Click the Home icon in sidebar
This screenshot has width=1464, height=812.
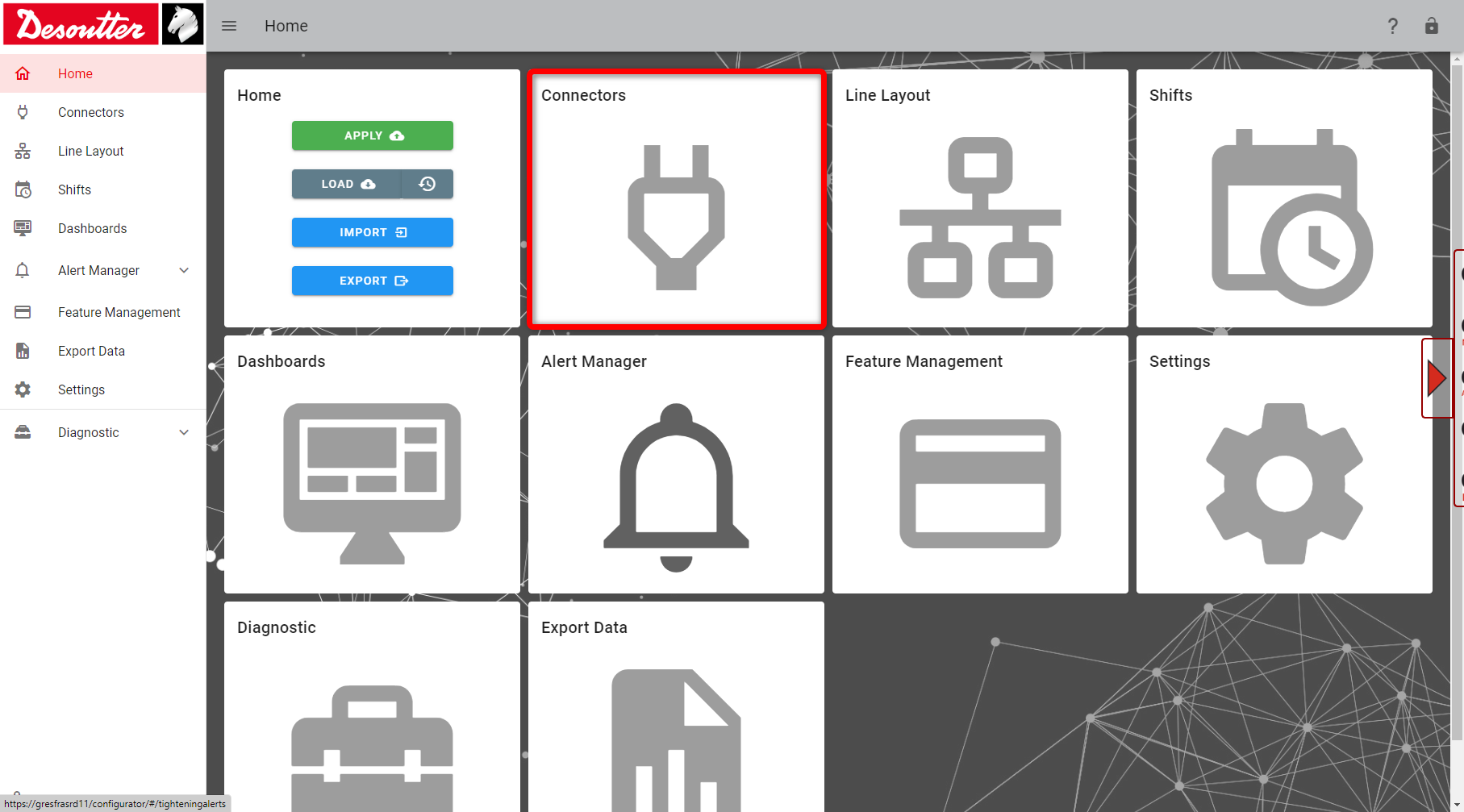(23, 73)
